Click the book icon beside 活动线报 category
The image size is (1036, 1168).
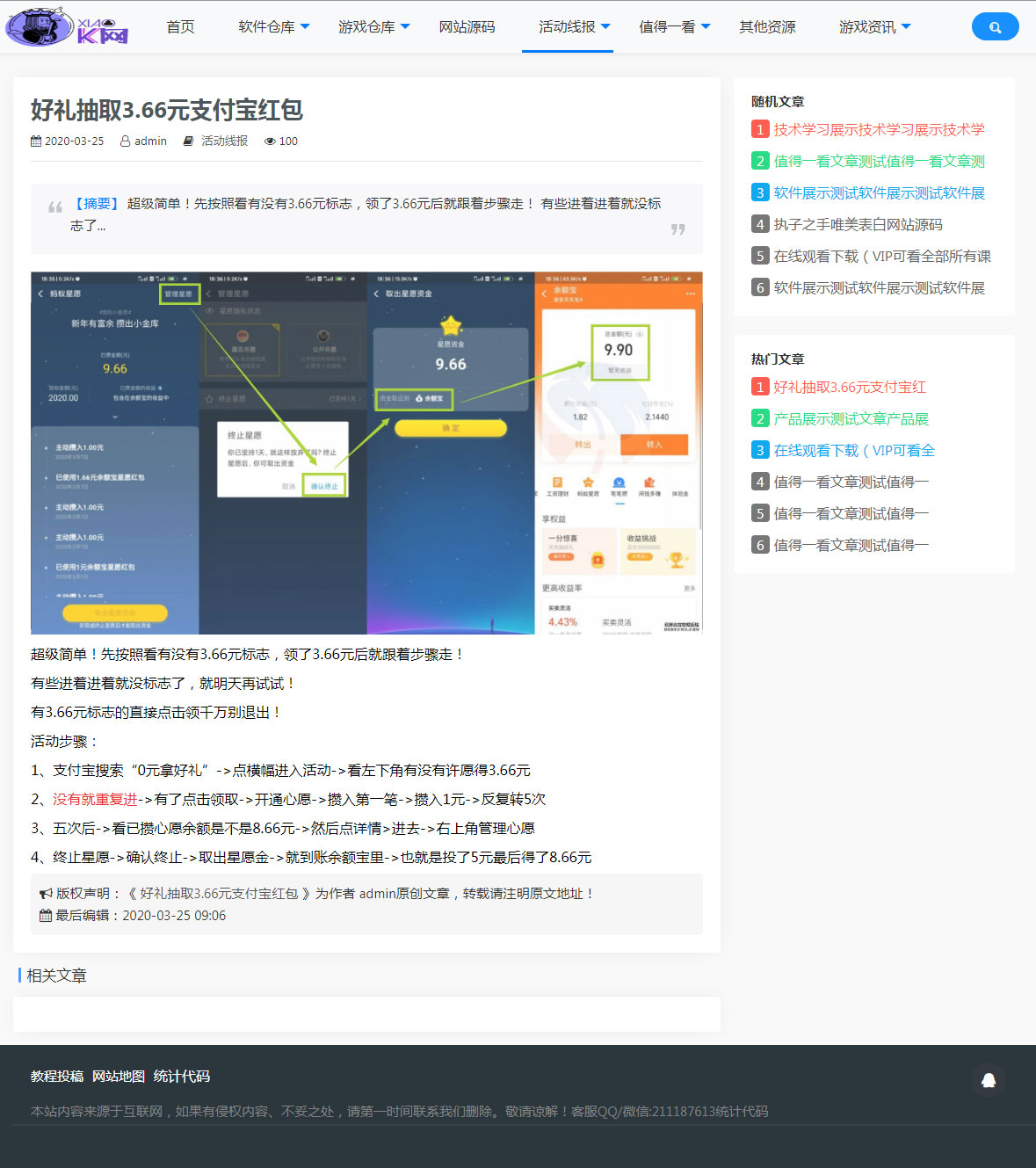coord(188,141)
